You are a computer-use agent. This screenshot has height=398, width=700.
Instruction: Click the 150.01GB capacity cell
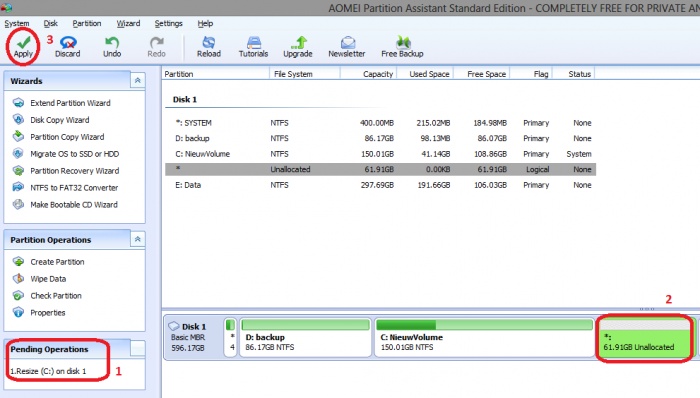[x=377, y=154]
